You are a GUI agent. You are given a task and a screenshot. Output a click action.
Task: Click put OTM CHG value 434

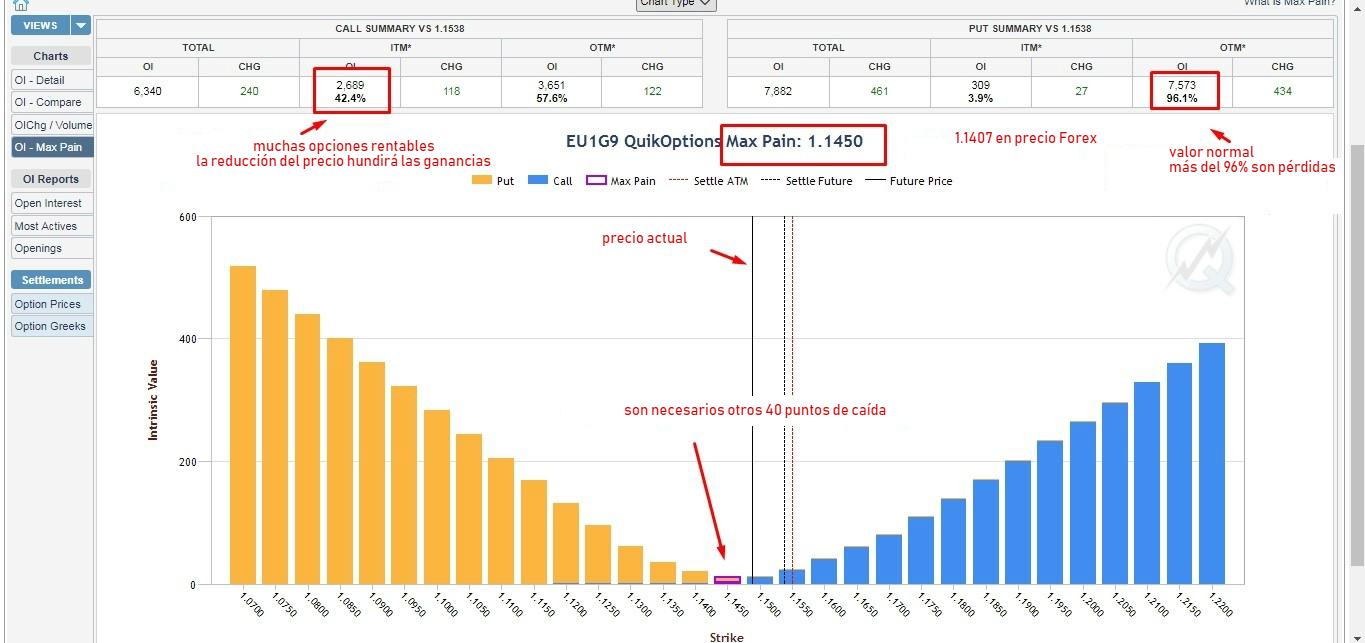[x=1283, y=92]
